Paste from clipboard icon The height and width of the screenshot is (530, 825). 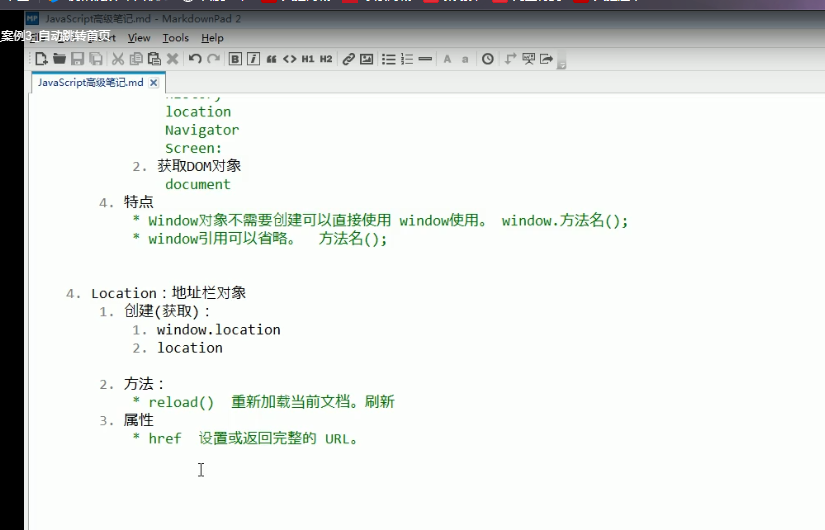(154, 59)
